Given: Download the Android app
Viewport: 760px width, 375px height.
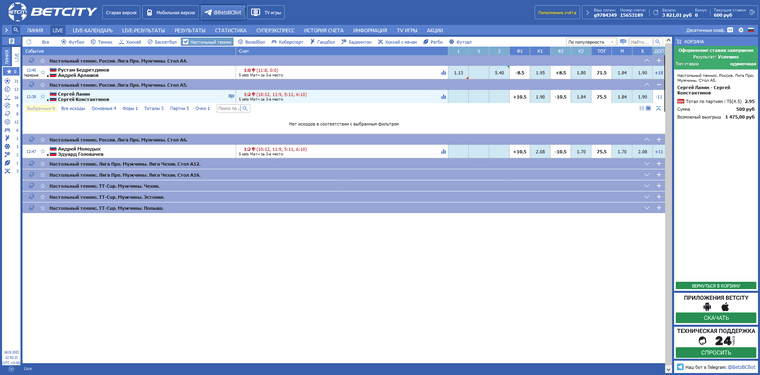Looking at the screenshot, I should 707,307.
